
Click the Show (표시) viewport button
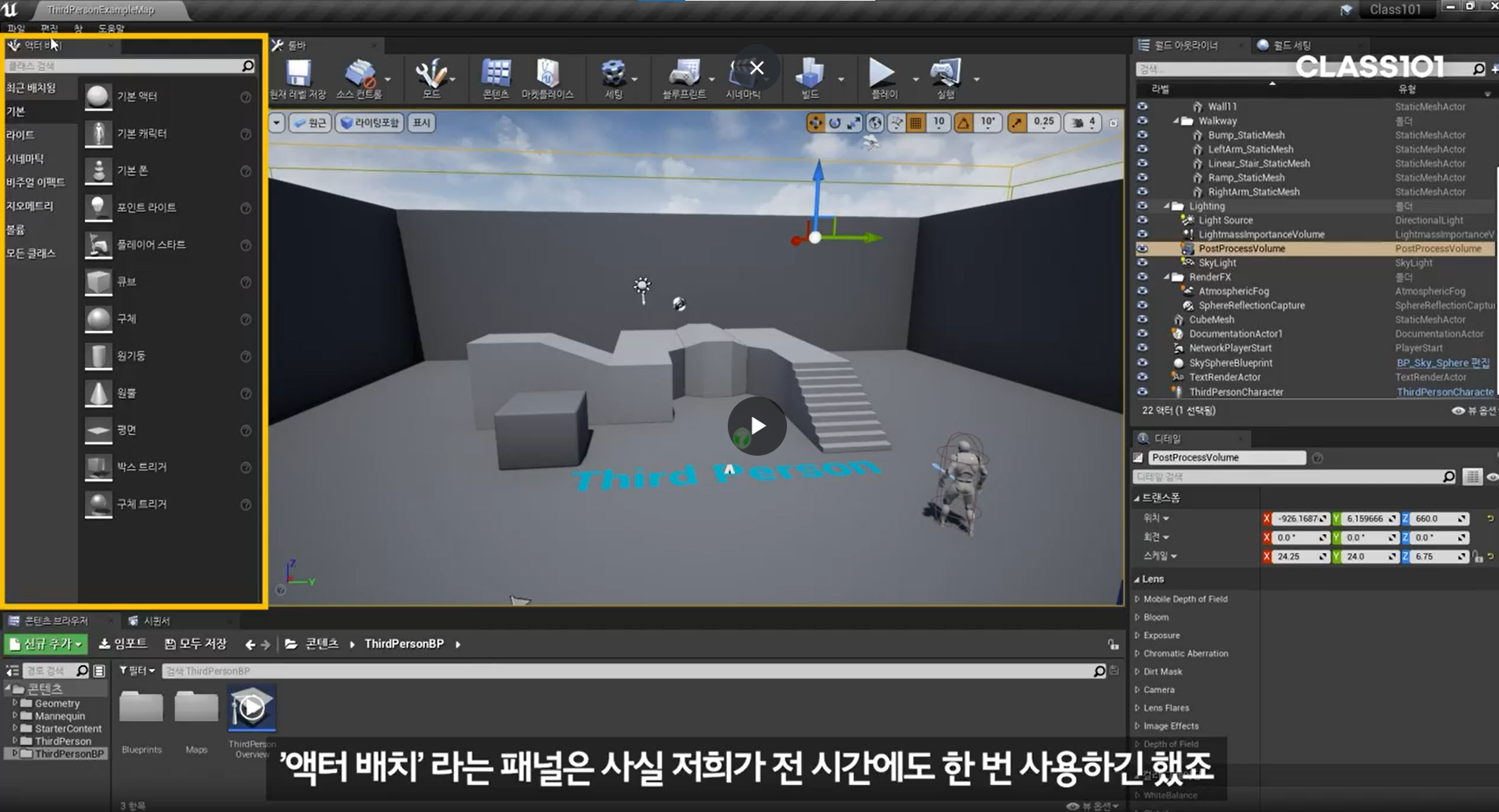pos(422,122)
